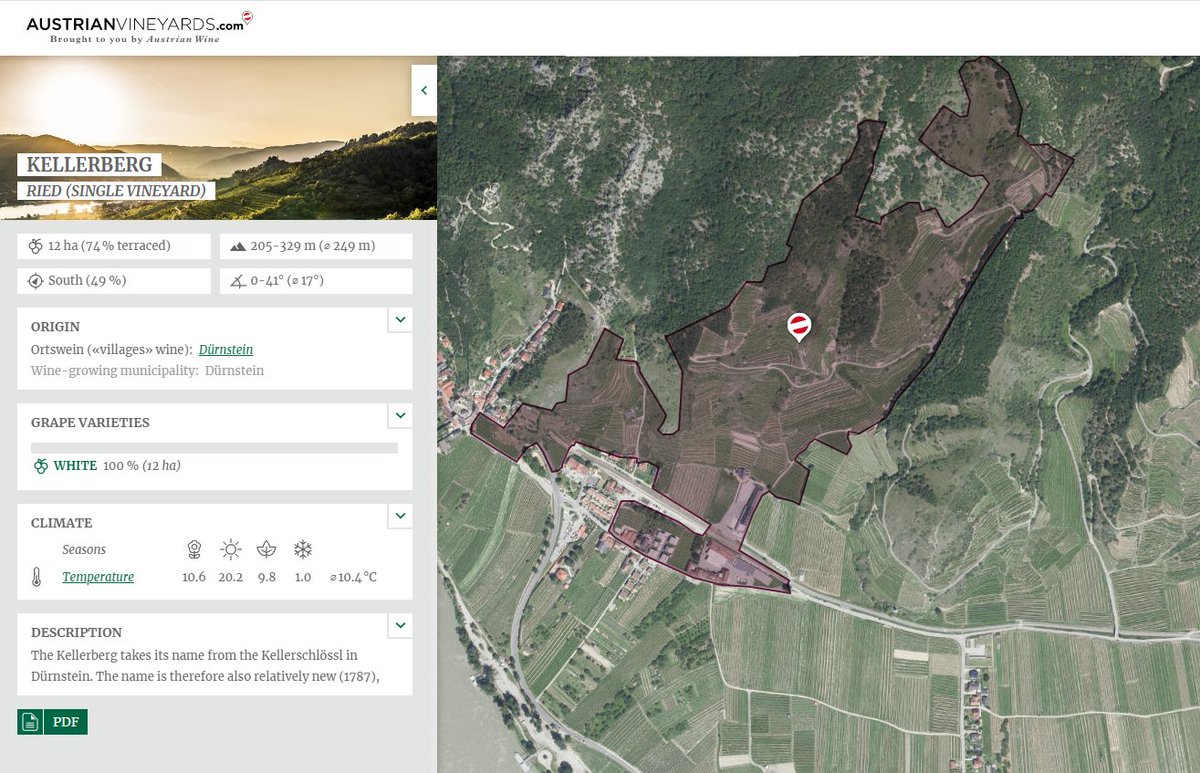The image size is (1200, 773).
Task: Click the South (49 %) exposure value
Action: (87, 280)
